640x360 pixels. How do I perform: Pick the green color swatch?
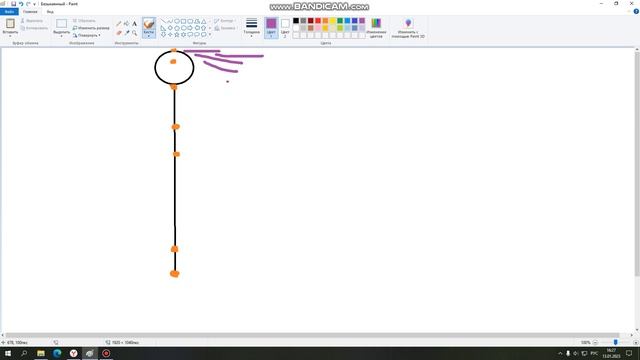(340, 21)
